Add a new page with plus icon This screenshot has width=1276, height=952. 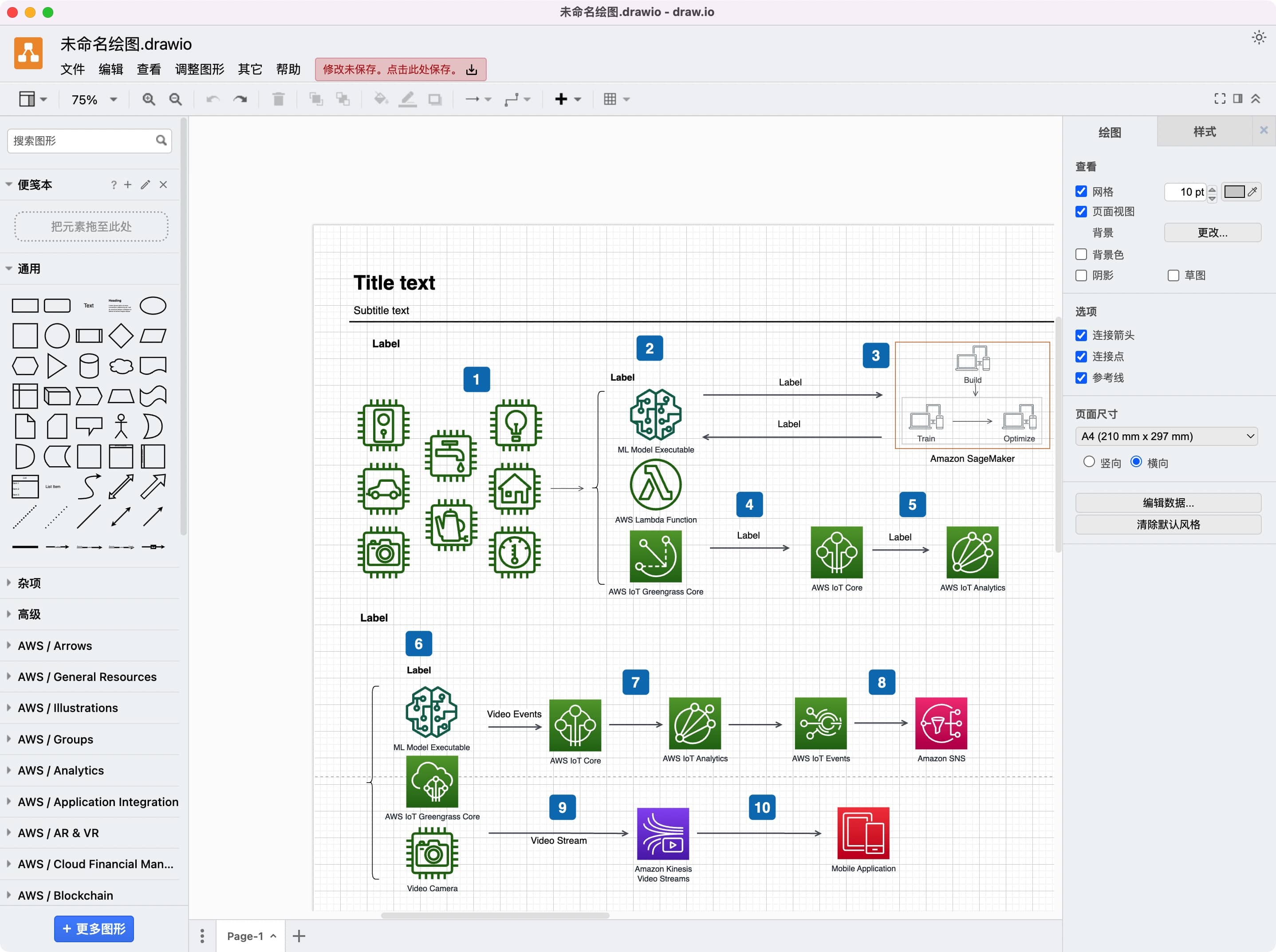(299, 936)
